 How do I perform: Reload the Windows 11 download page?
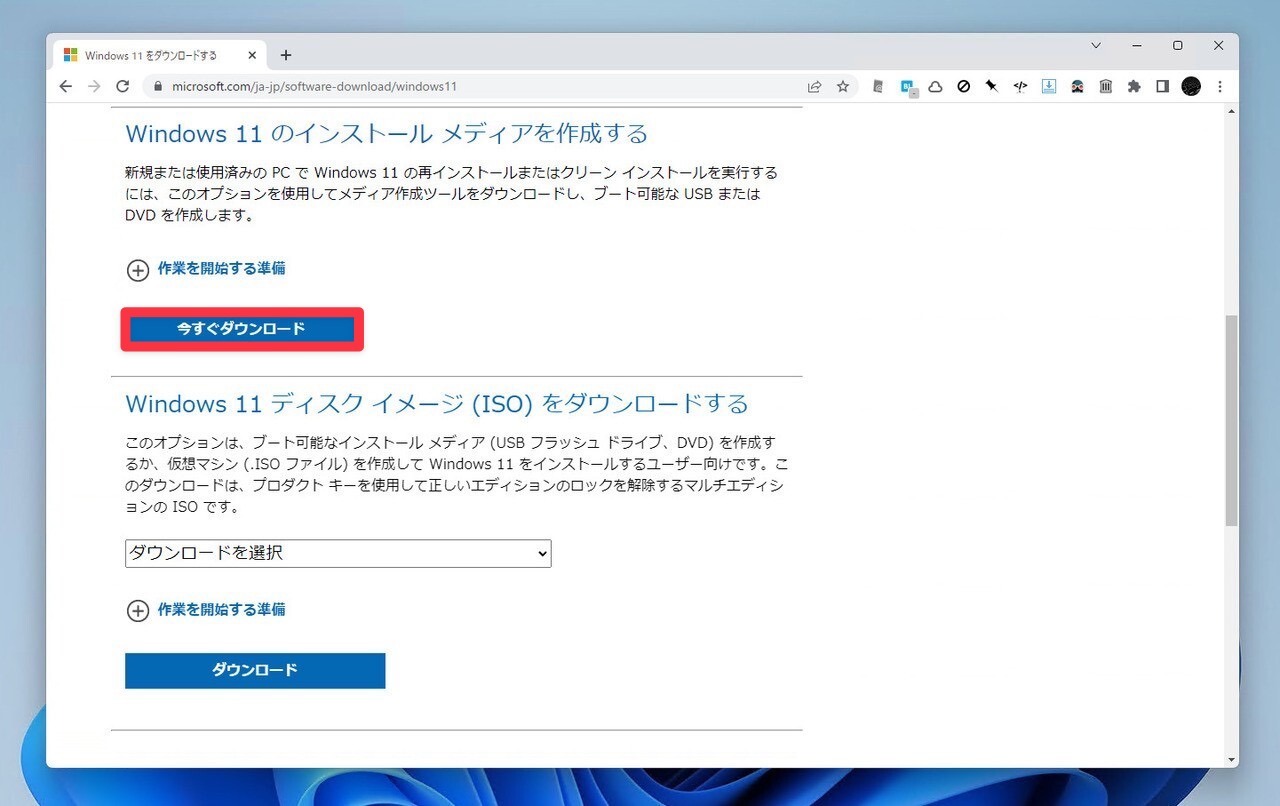(122, 87)
